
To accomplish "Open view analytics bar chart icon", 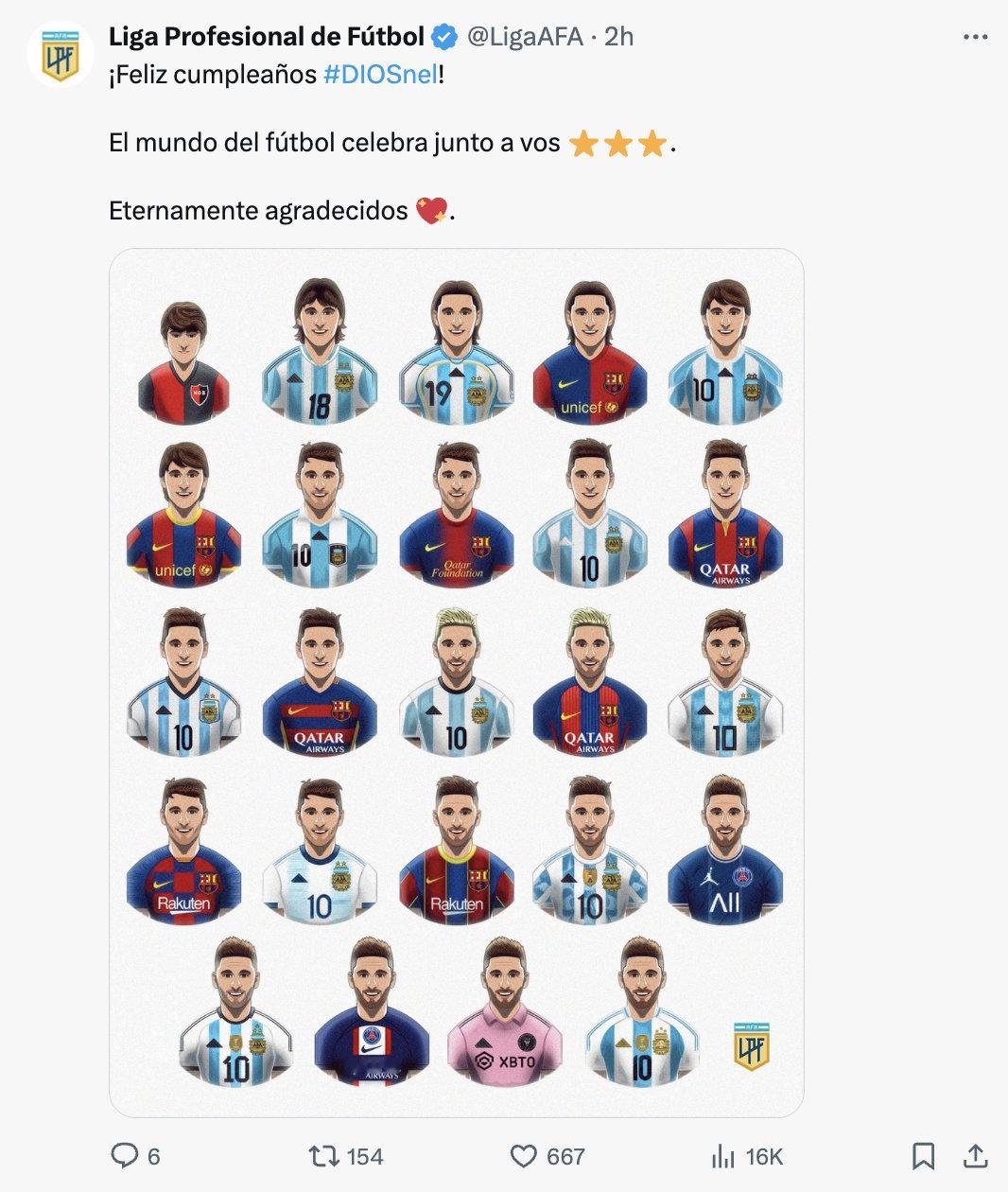I will tap(723, 1155).
